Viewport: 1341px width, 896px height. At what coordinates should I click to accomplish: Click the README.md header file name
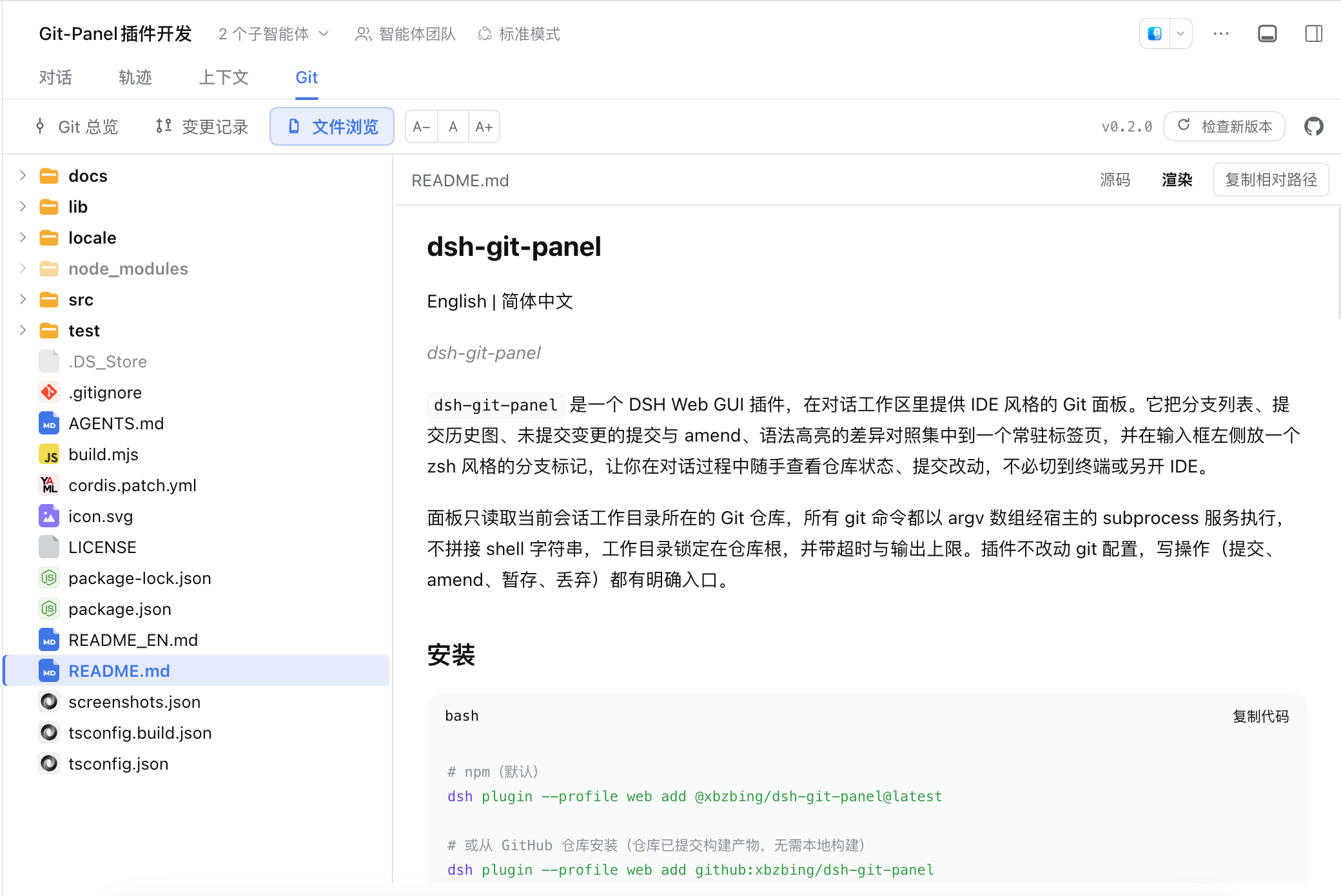click(x=460, y=180)
